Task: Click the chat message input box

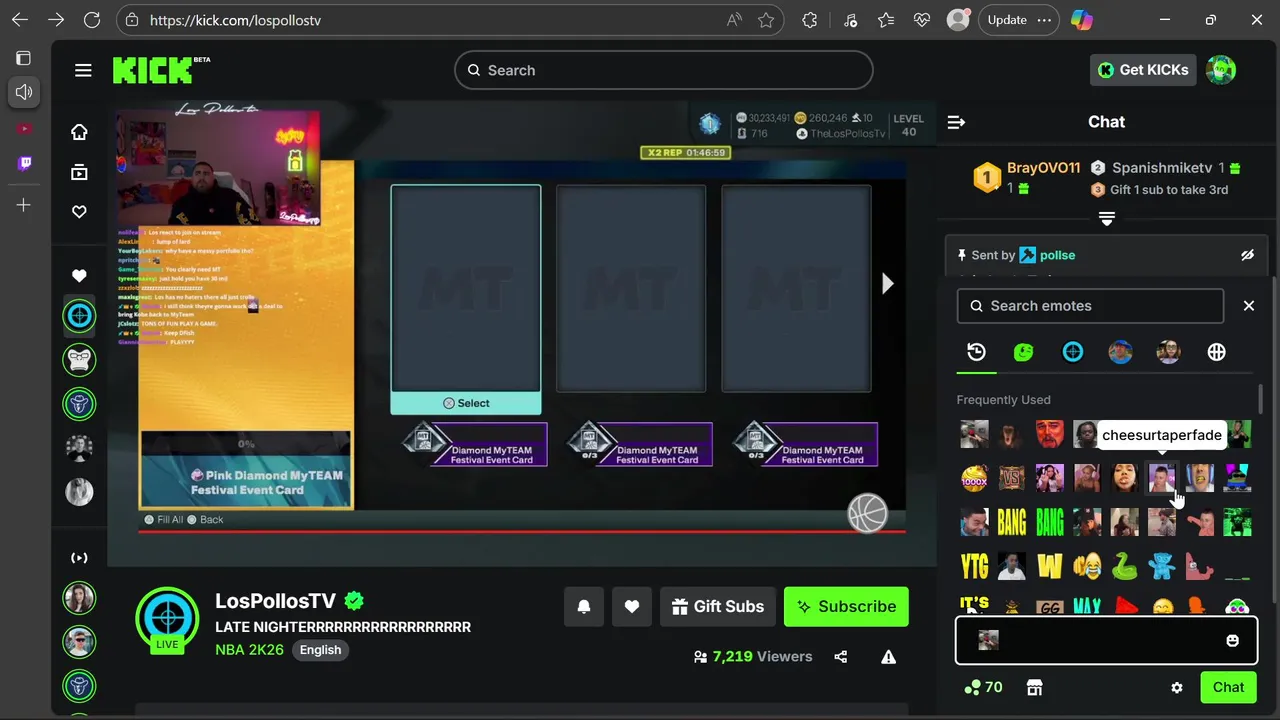Action: (x=1106, y=641)
